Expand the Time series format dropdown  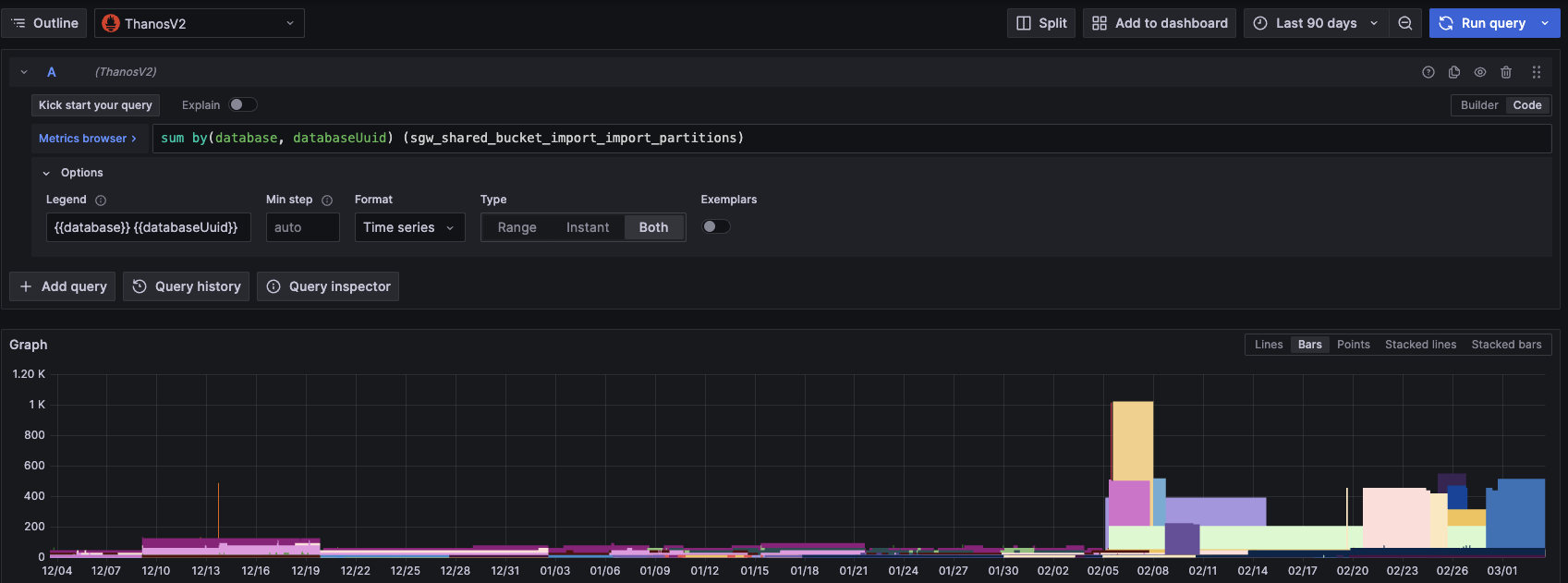[x=409, y=227]
